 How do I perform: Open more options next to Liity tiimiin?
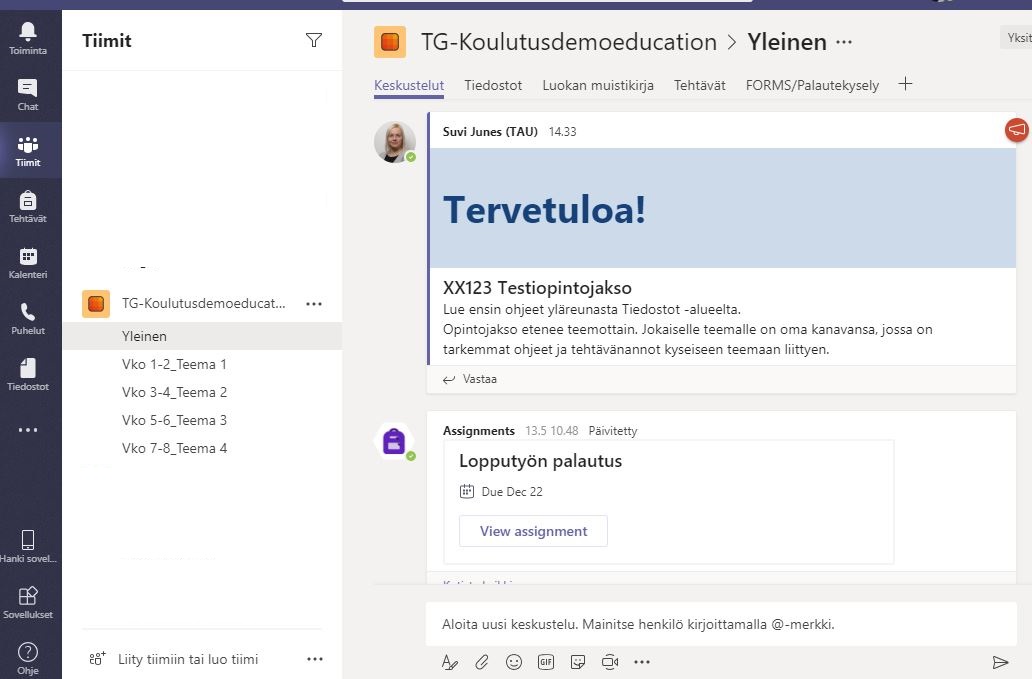[x=315, y=659]
